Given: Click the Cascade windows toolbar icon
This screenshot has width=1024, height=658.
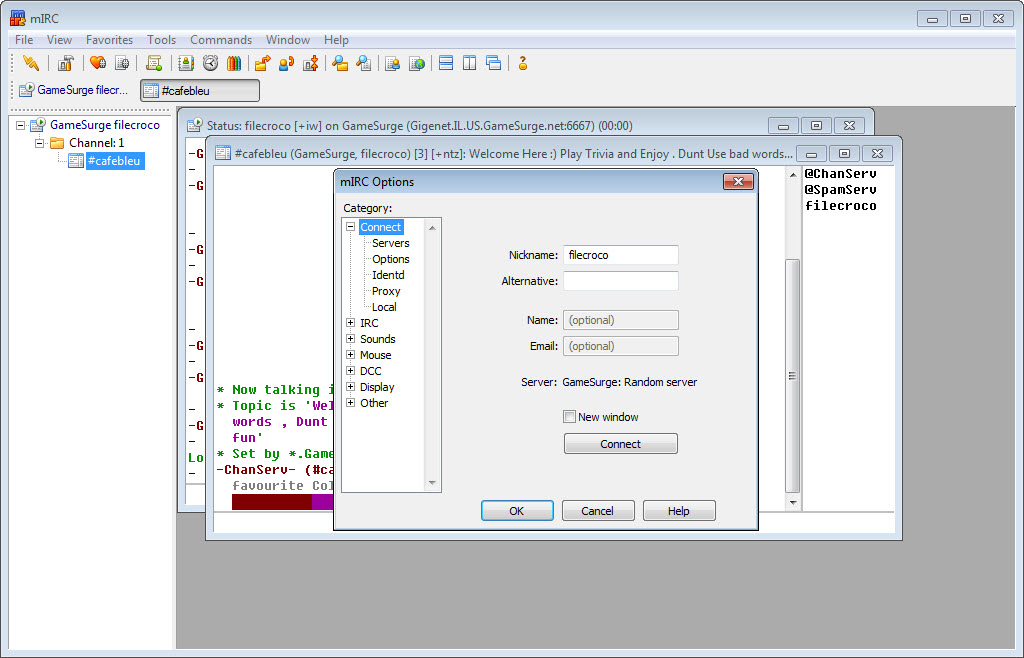Looking at the screenshot, I should click(493, 63).
